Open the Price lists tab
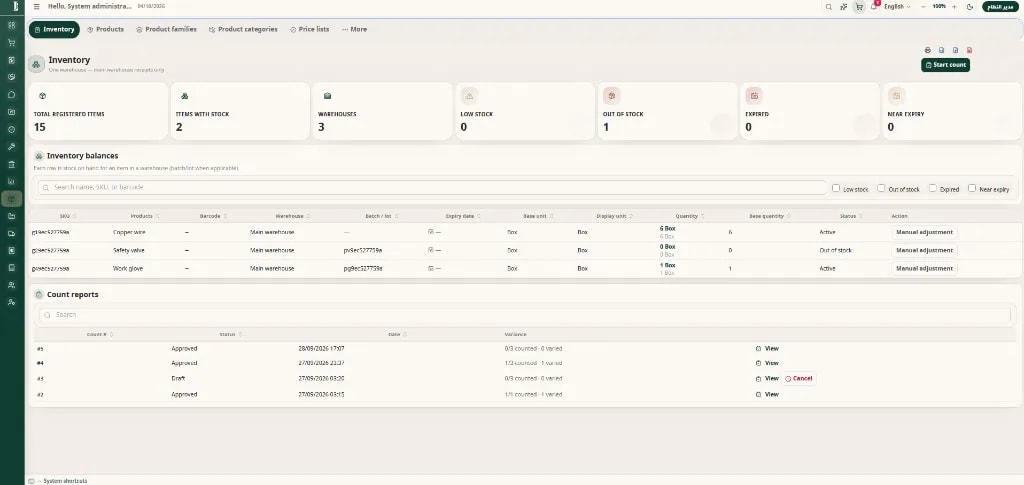 point(310,29)
